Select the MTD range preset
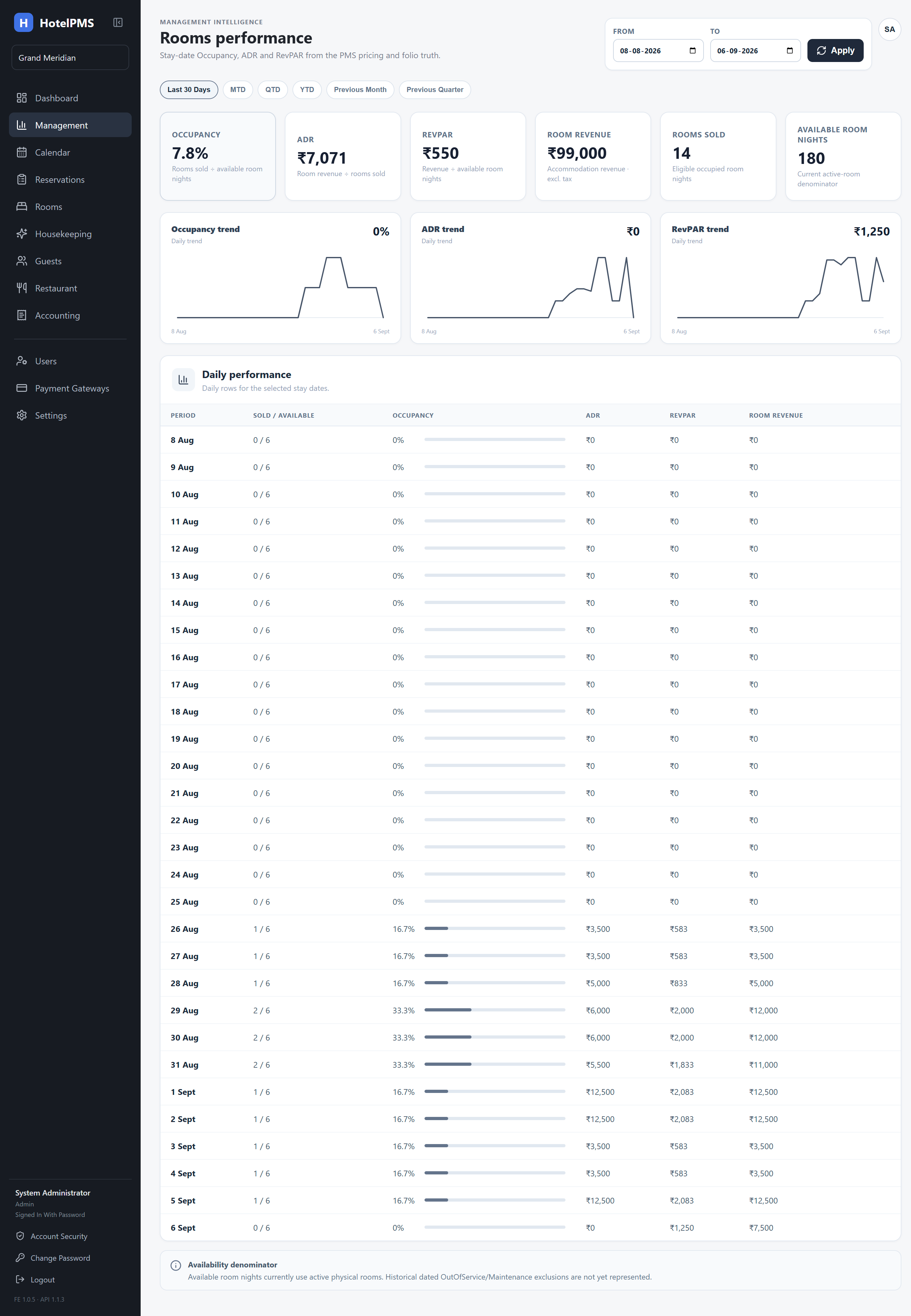The width and height of the screenshot is (911, 1316). point(237,89)
